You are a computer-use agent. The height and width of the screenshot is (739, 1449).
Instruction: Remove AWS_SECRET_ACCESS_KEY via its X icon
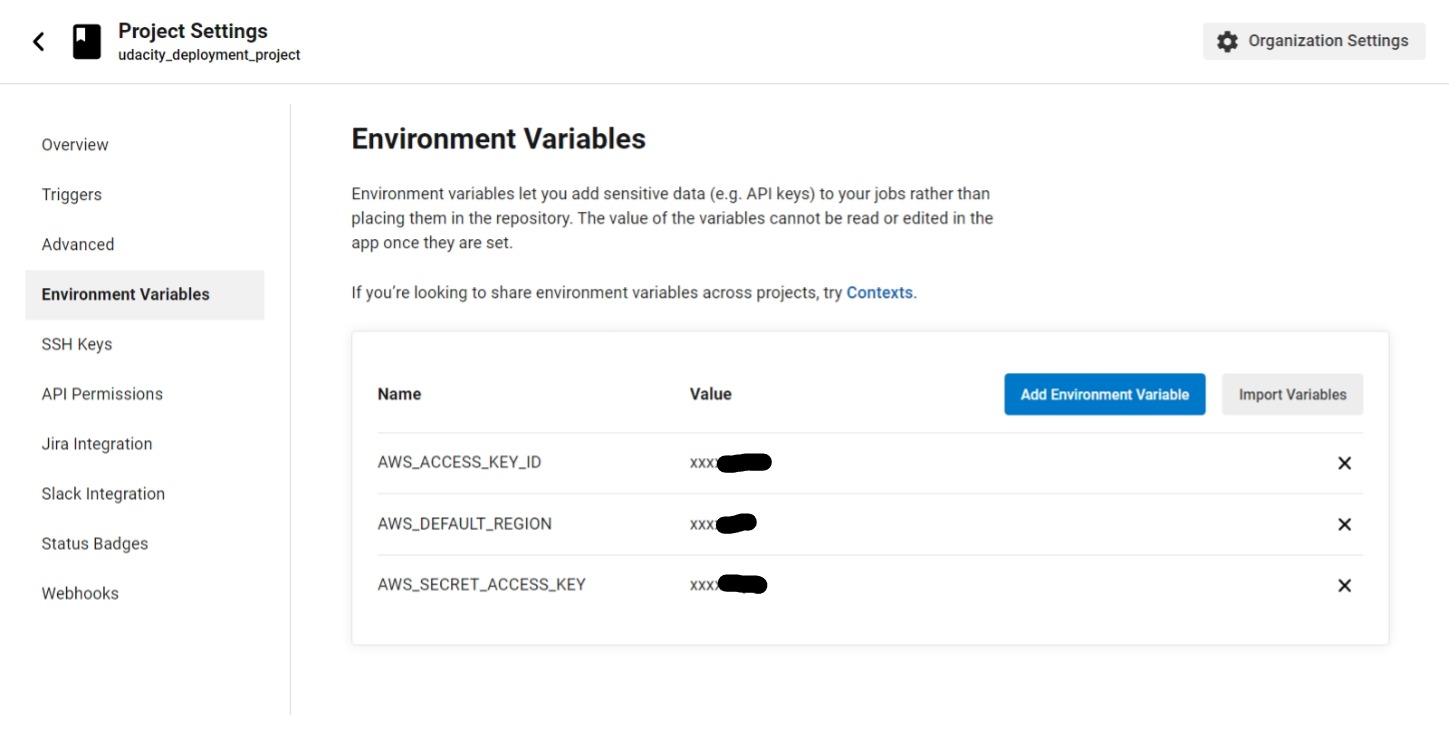[x=1344, y=585]
